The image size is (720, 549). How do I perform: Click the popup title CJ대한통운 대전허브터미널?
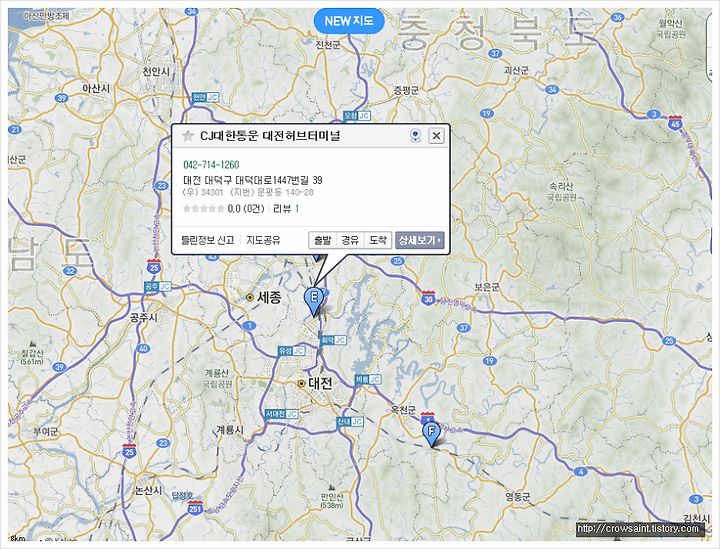coord(270,136)
